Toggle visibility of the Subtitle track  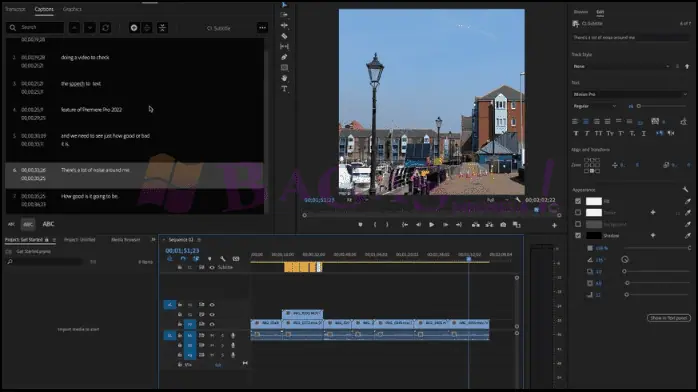pos(212,267)
